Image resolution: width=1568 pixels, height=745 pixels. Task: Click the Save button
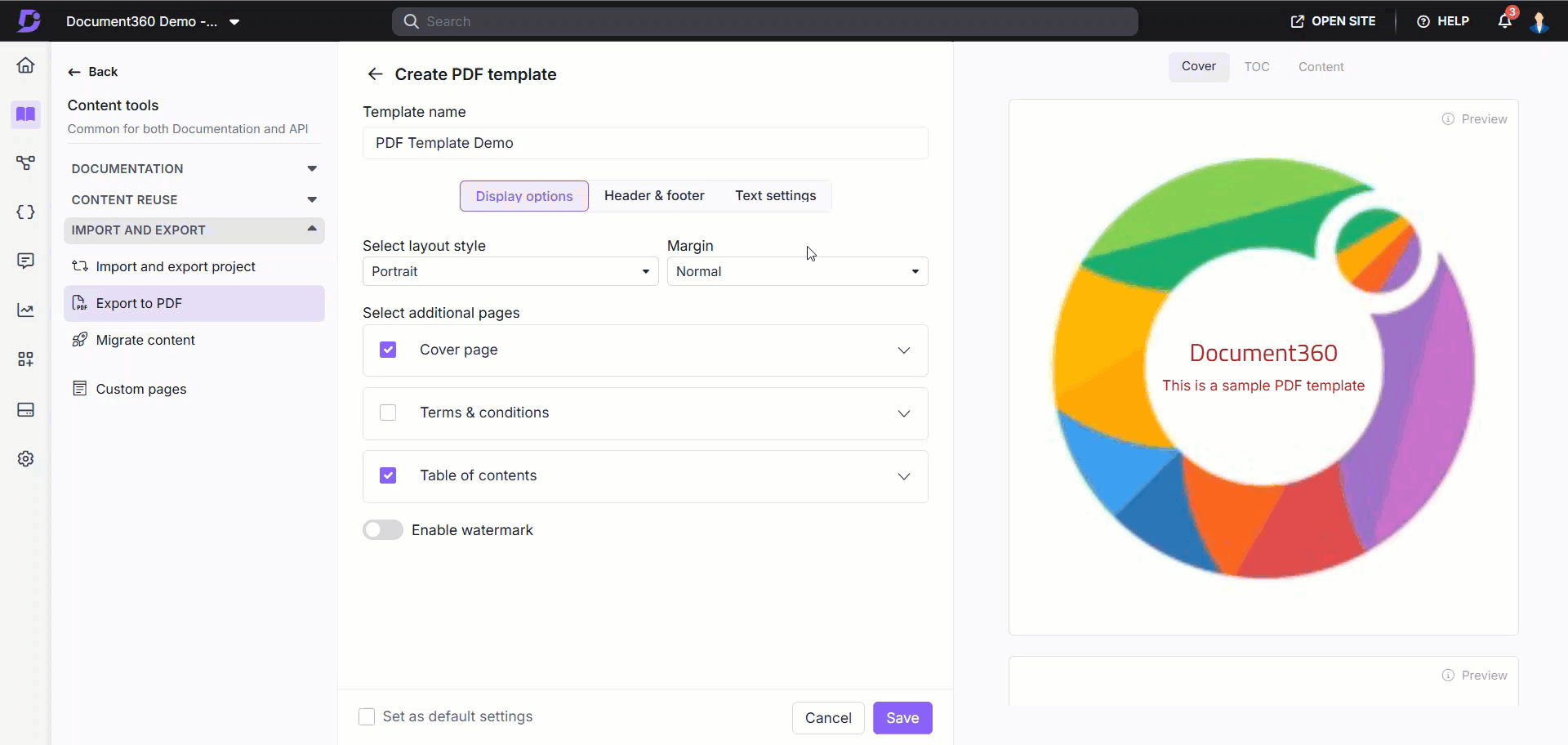pos(902,718)
